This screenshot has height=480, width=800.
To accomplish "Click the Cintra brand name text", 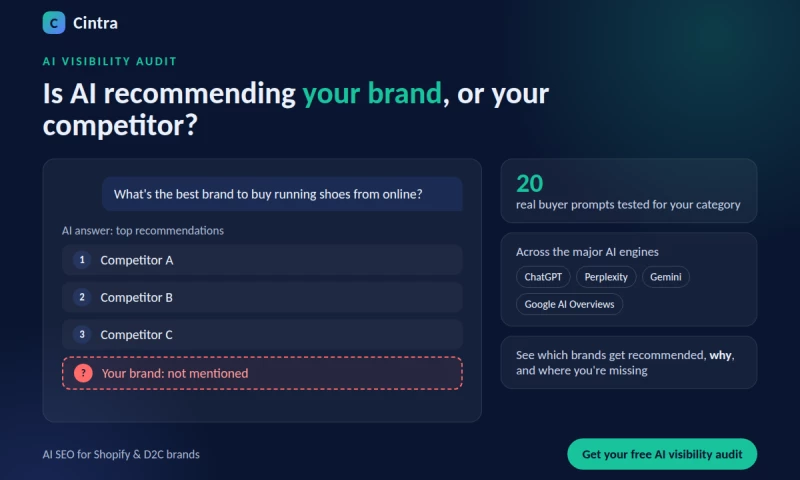I will click(x=95, y=23).
